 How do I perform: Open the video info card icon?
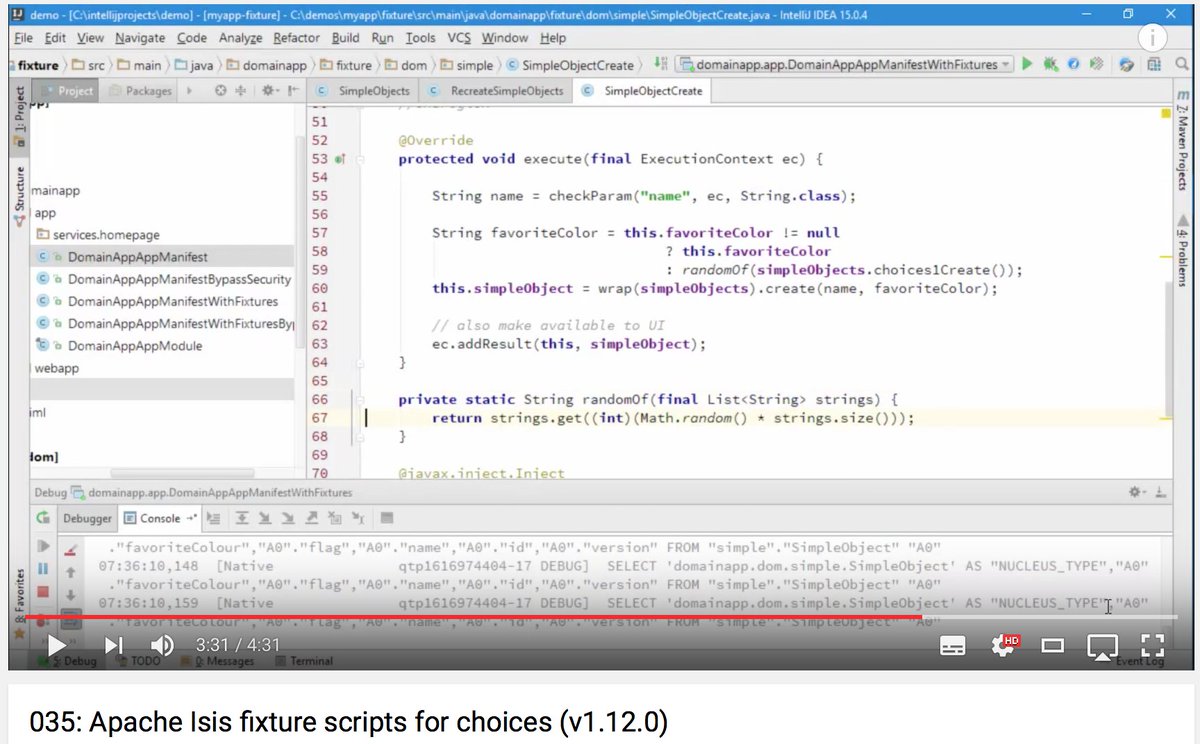(1153, 37)
